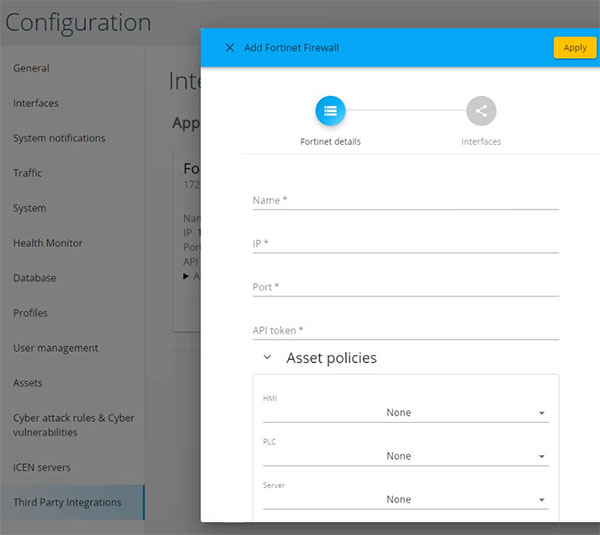Click the API token field
This screenshot has width=600, height=535.
405,330
